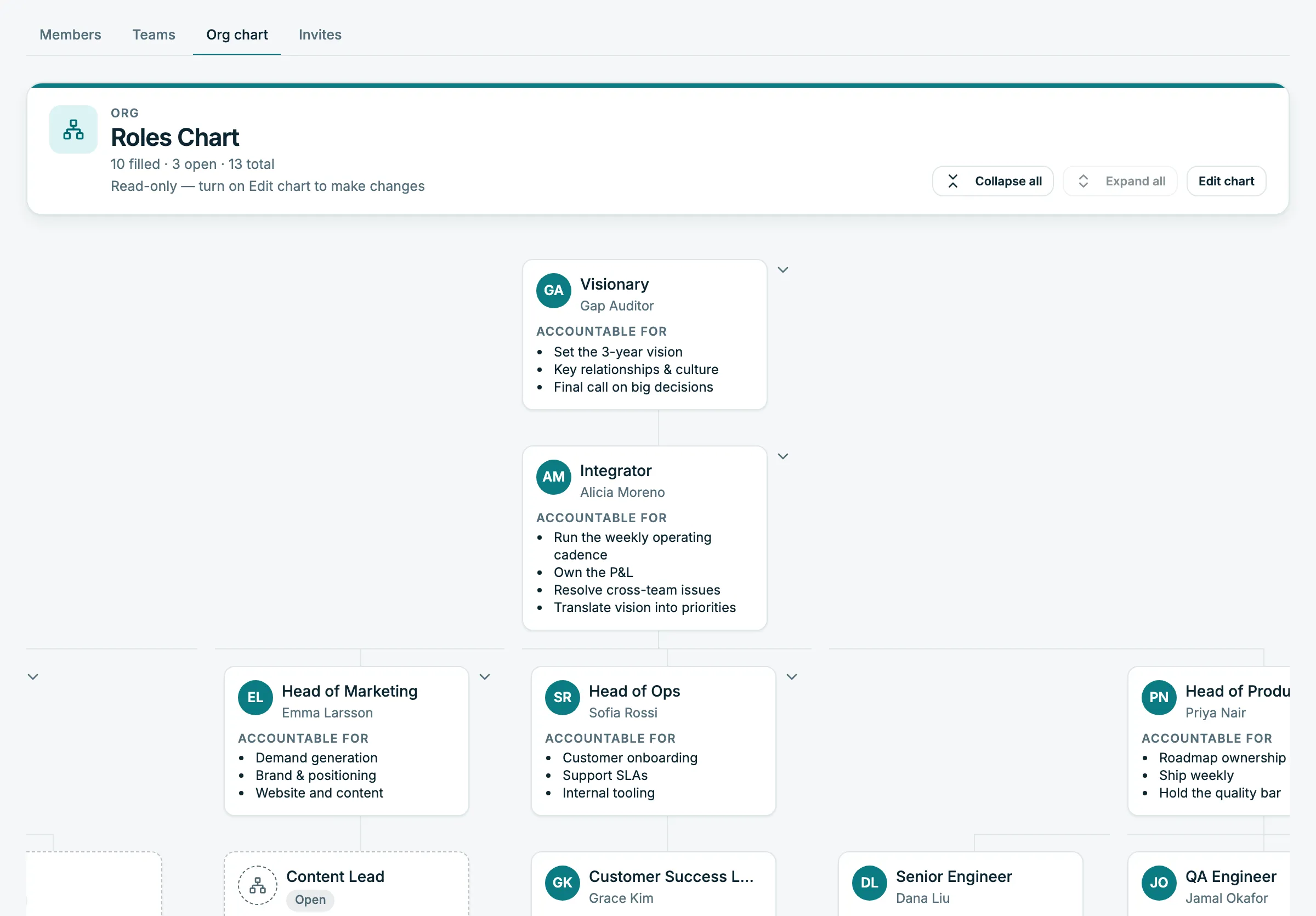Go to the Invites tab
1316x916 pixels.
coord(320,35)
